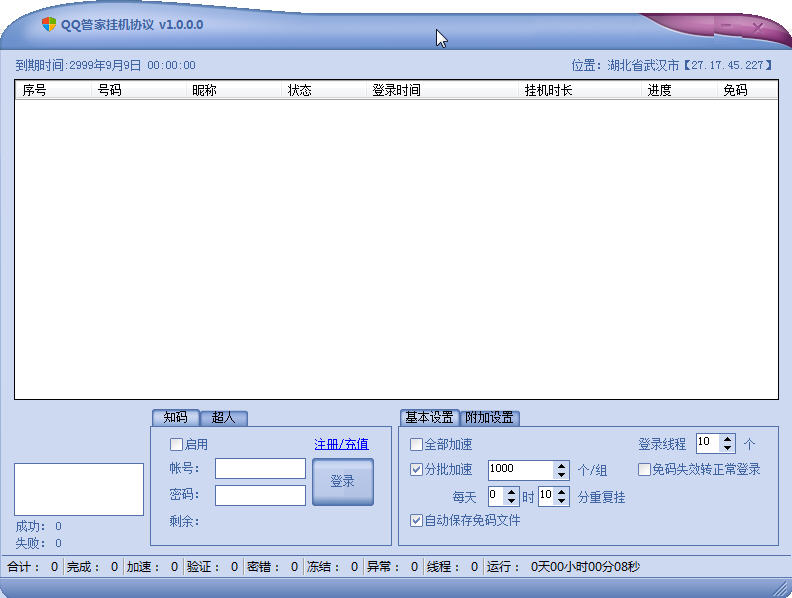Screen dimensions: 792x598
Task: Decrease the 分重复挂 minute spinner
Action: coord(562,501)
